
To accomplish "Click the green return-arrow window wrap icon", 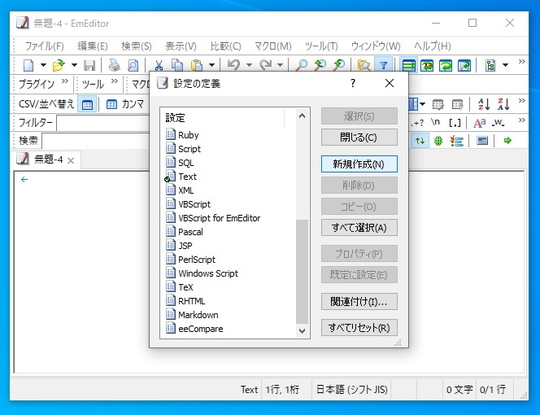I will pyautogui.click(x=446, y=65).
